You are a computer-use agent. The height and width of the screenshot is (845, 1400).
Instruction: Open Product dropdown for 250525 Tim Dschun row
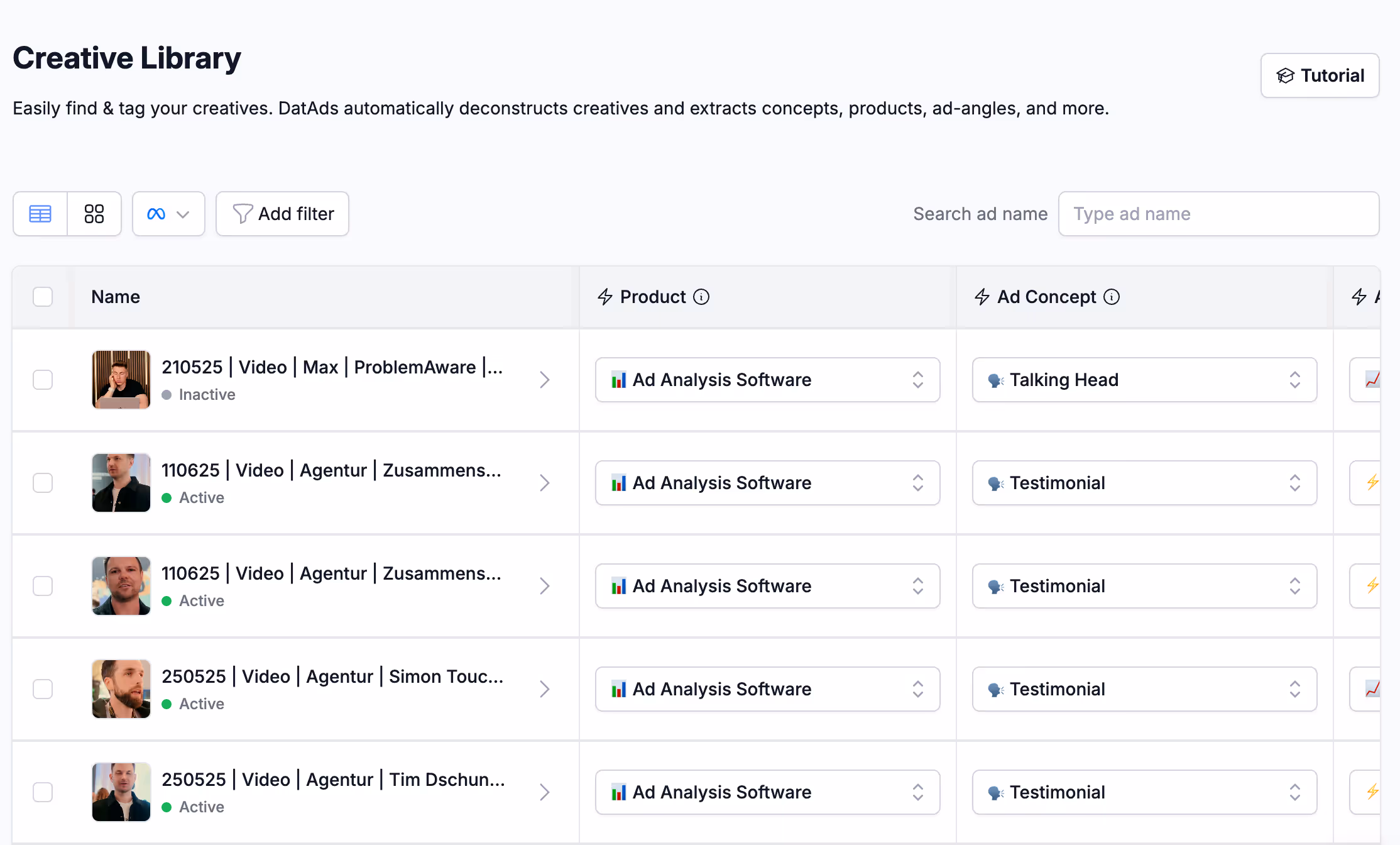(x=768, y=792)
